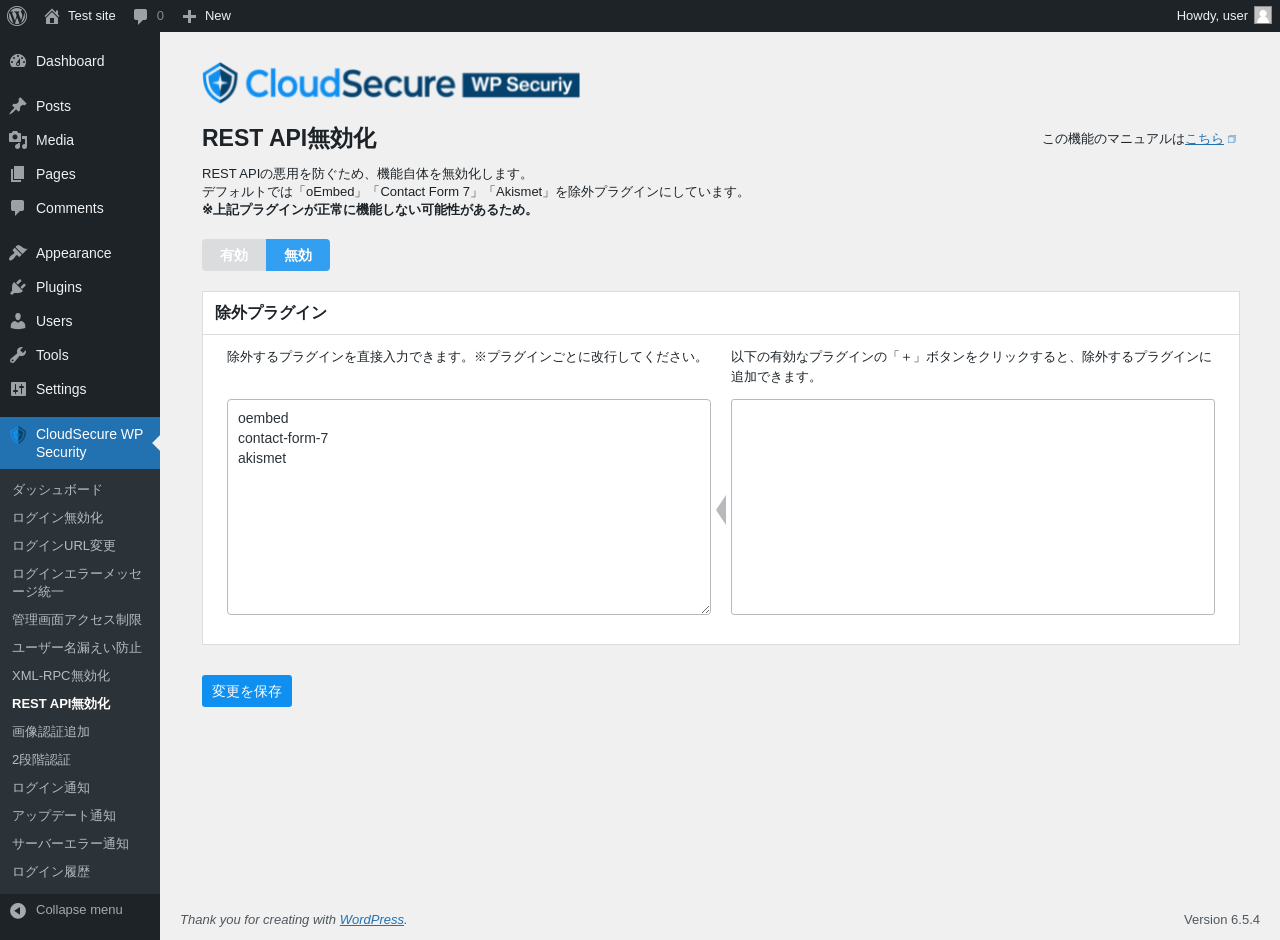
Task: Open the 画像認証追加 submenu item
Action: pos(80,732)
